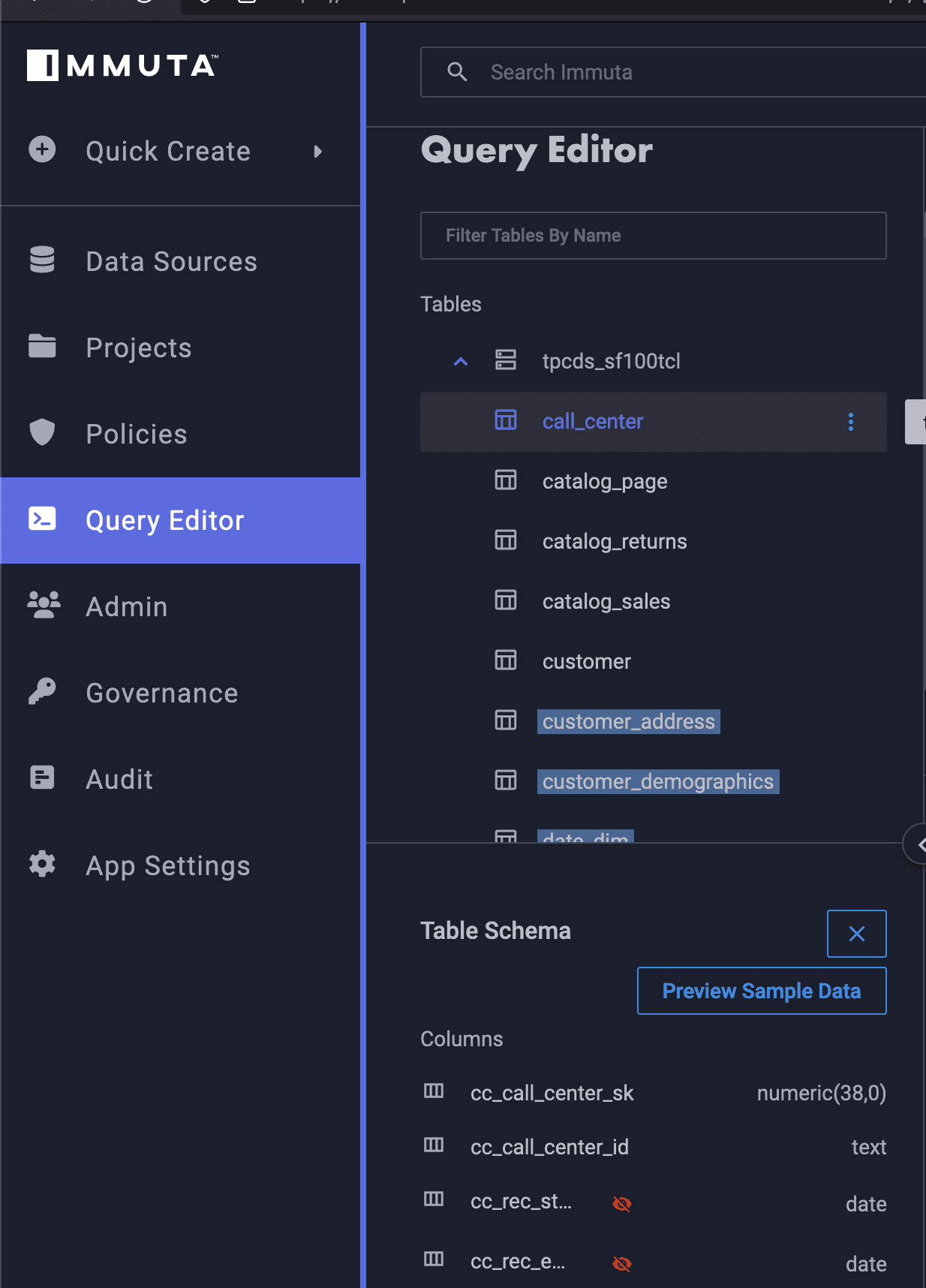Click the tpcds_sf100tcl schema icon

pyautogui.click(x=506, y=360)
